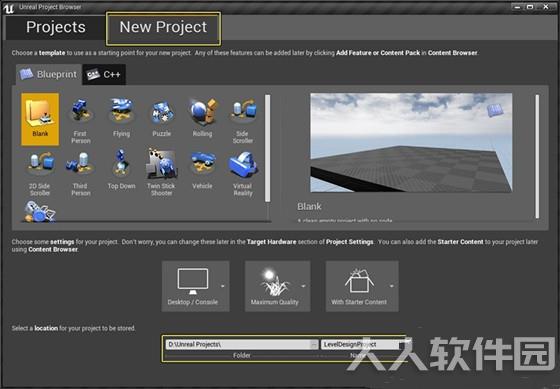Select the Puzzle template icon
560x389 pixels.
[162, 117]
